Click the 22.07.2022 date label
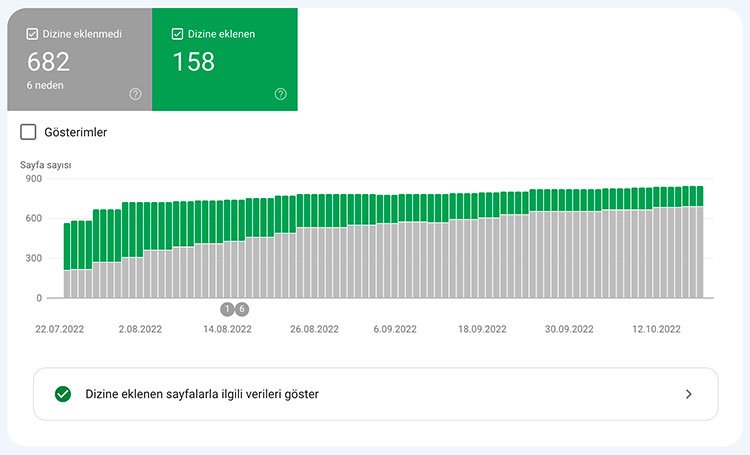This screenshot has height=455, width=750. point(62,329)
